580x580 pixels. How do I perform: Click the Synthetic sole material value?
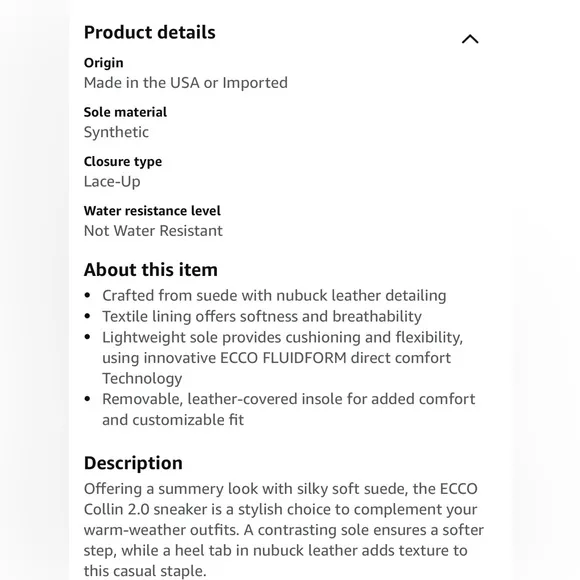[116, 132]
